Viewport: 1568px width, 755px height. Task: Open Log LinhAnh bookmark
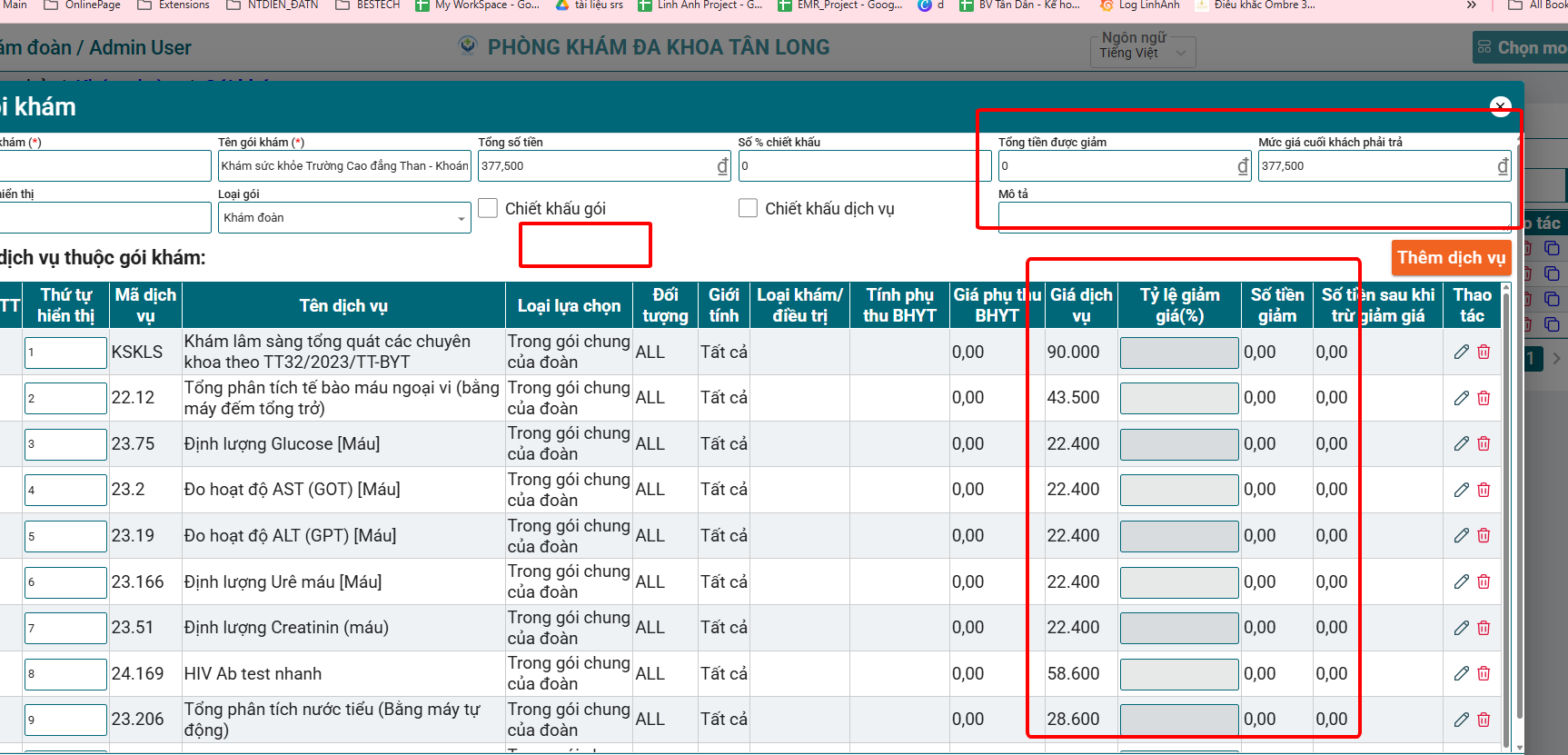pyautogui.click(x=1139, y=5)
